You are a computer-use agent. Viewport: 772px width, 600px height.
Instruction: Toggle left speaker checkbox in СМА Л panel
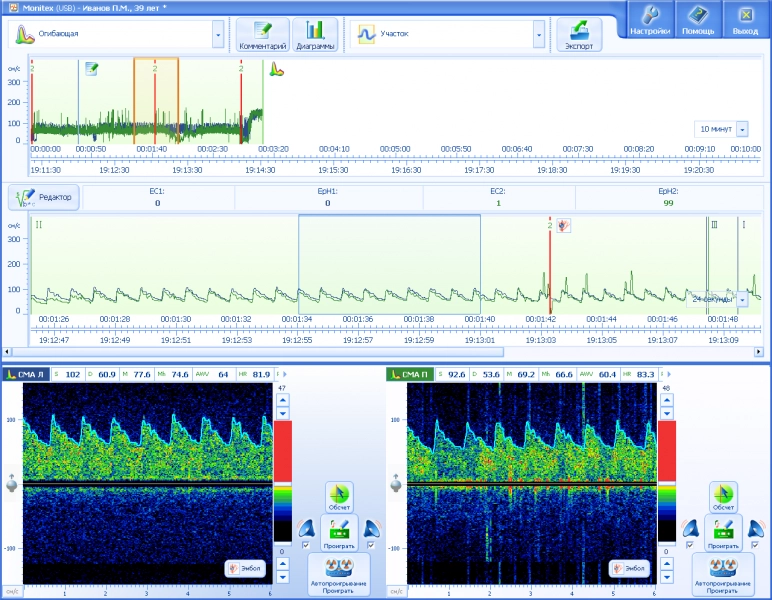(x=306, y=545)
